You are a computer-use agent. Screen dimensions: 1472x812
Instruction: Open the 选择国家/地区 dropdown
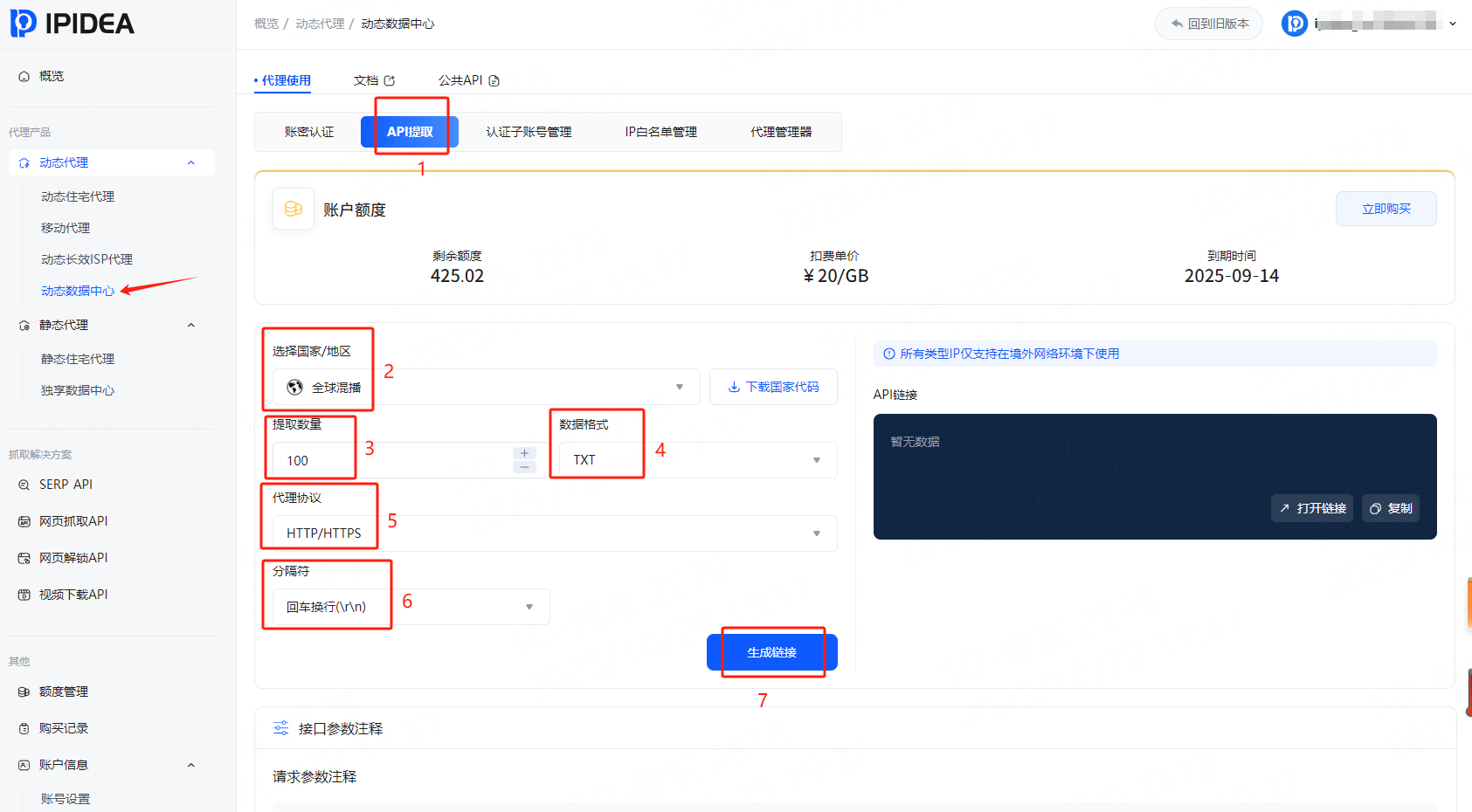coord(486,387)
